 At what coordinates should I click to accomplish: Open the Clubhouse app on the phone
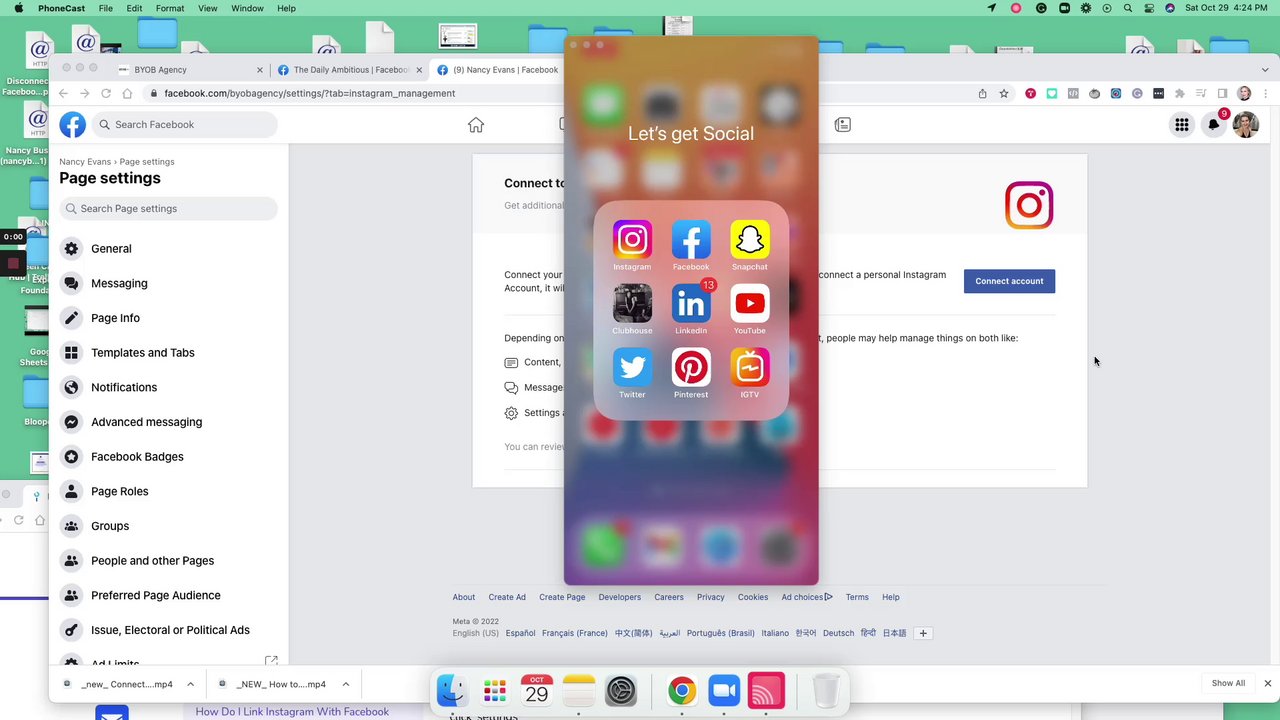(x=632, y=304)
